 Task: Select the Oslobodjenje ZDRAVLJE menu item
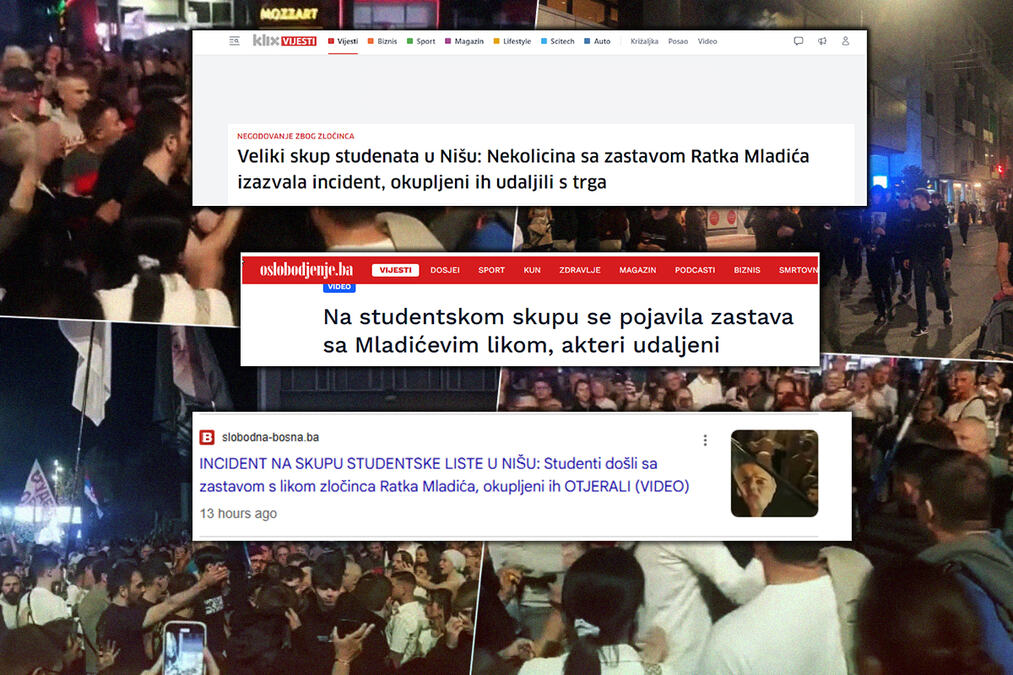pyautogui.click(x=580, y=270)
